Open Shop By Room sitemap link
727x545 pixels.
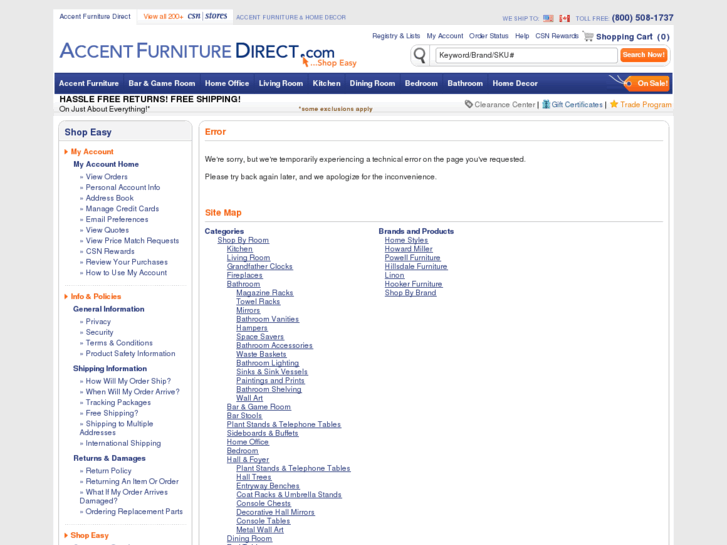point(243,240)
